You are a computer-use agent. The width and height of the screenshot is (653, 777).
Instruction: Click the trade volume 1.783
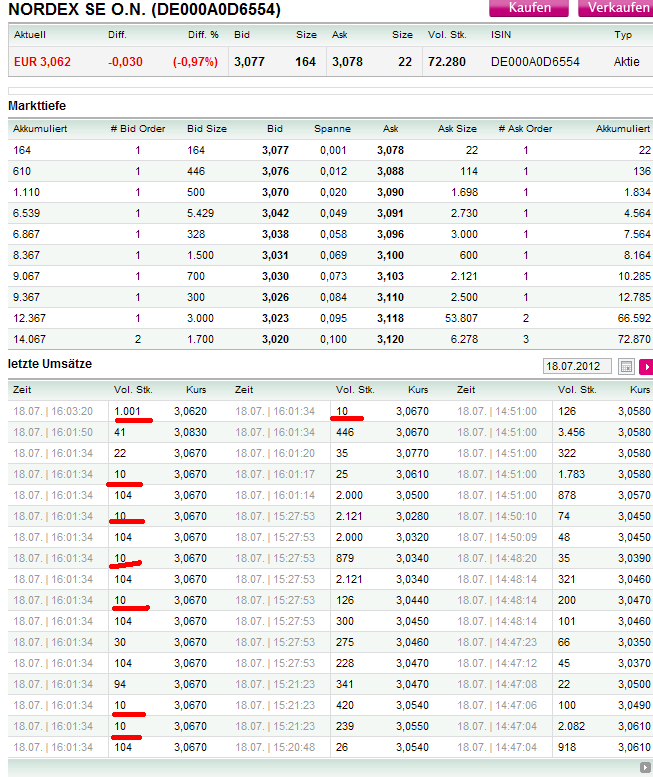point(571,474)
